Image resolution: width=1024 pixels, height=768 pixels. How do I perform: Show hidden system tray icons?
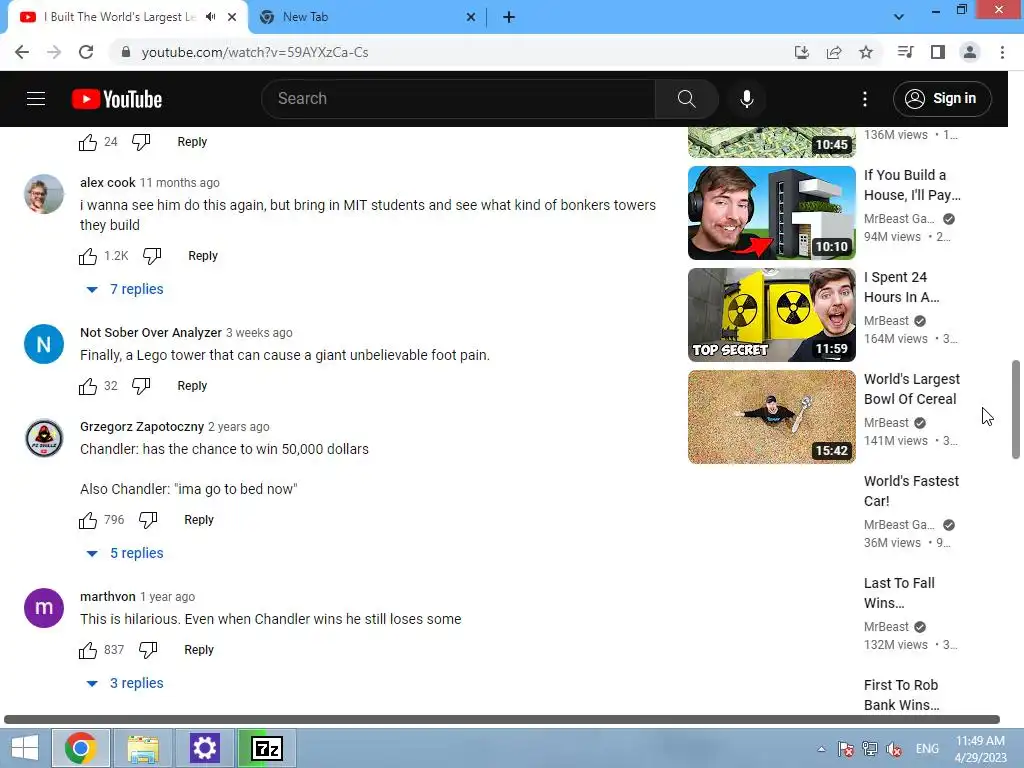(x=821, y=749)
